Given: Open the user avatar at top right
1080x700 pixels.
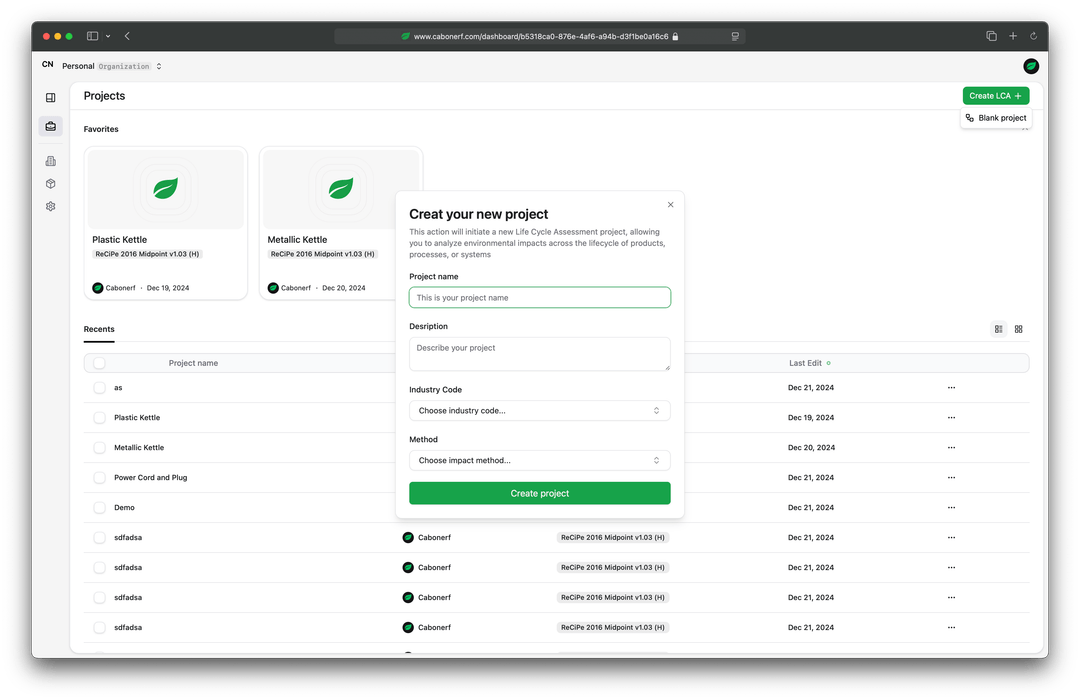Looking at the screenshot, I should (1031, 66).
